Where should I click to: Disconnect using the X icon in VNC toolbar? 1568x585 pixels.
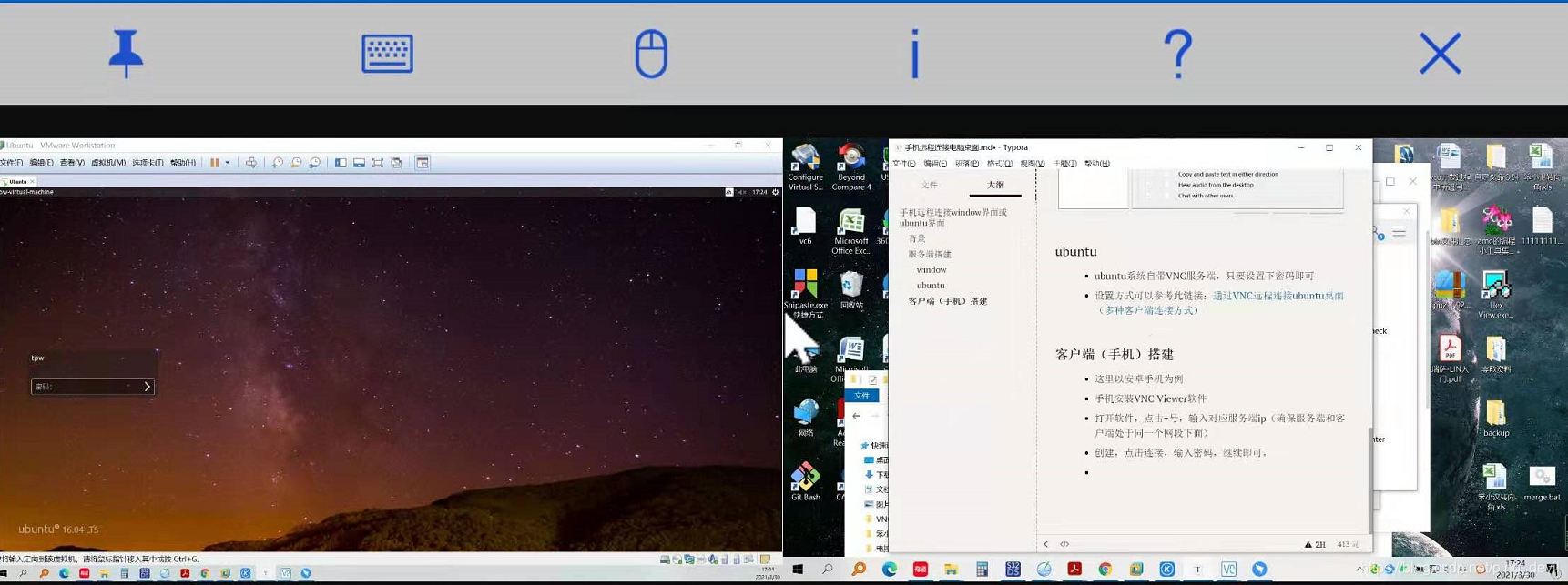(1440, 54)
